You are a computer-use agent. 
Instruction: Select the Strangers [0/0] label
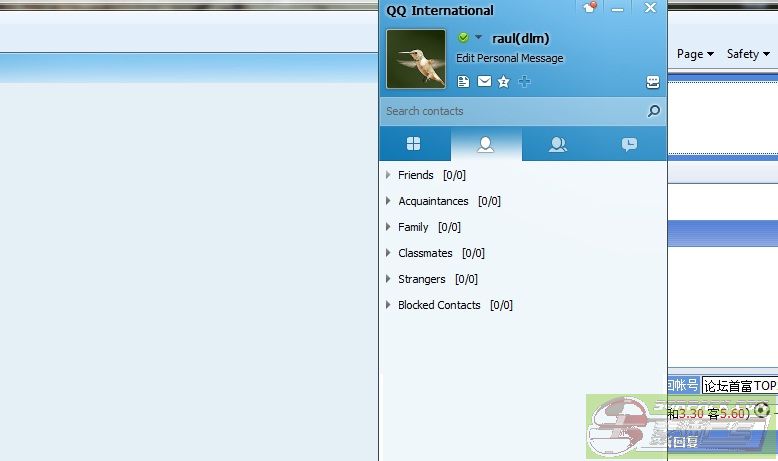coord(438,279)
